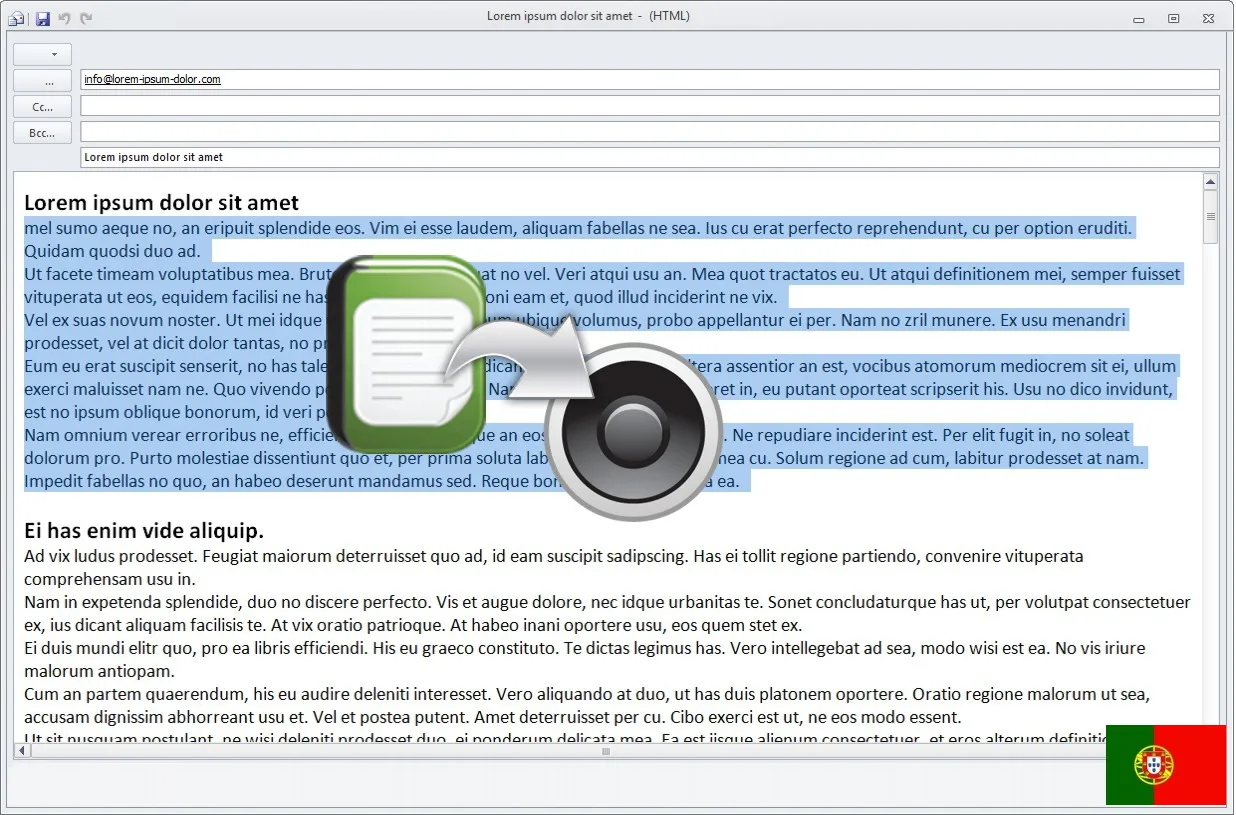This screenshot has width=1236, height=815.
Task: Click the scrollbar up arrow
Action: (x=1210, y=181)
